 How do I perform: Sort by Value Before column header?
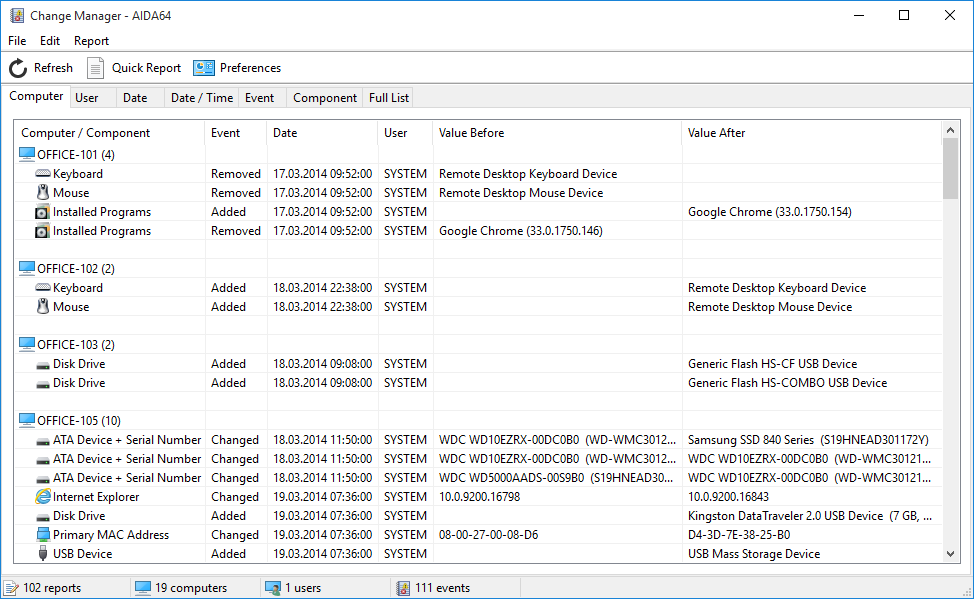coord(557,132)
